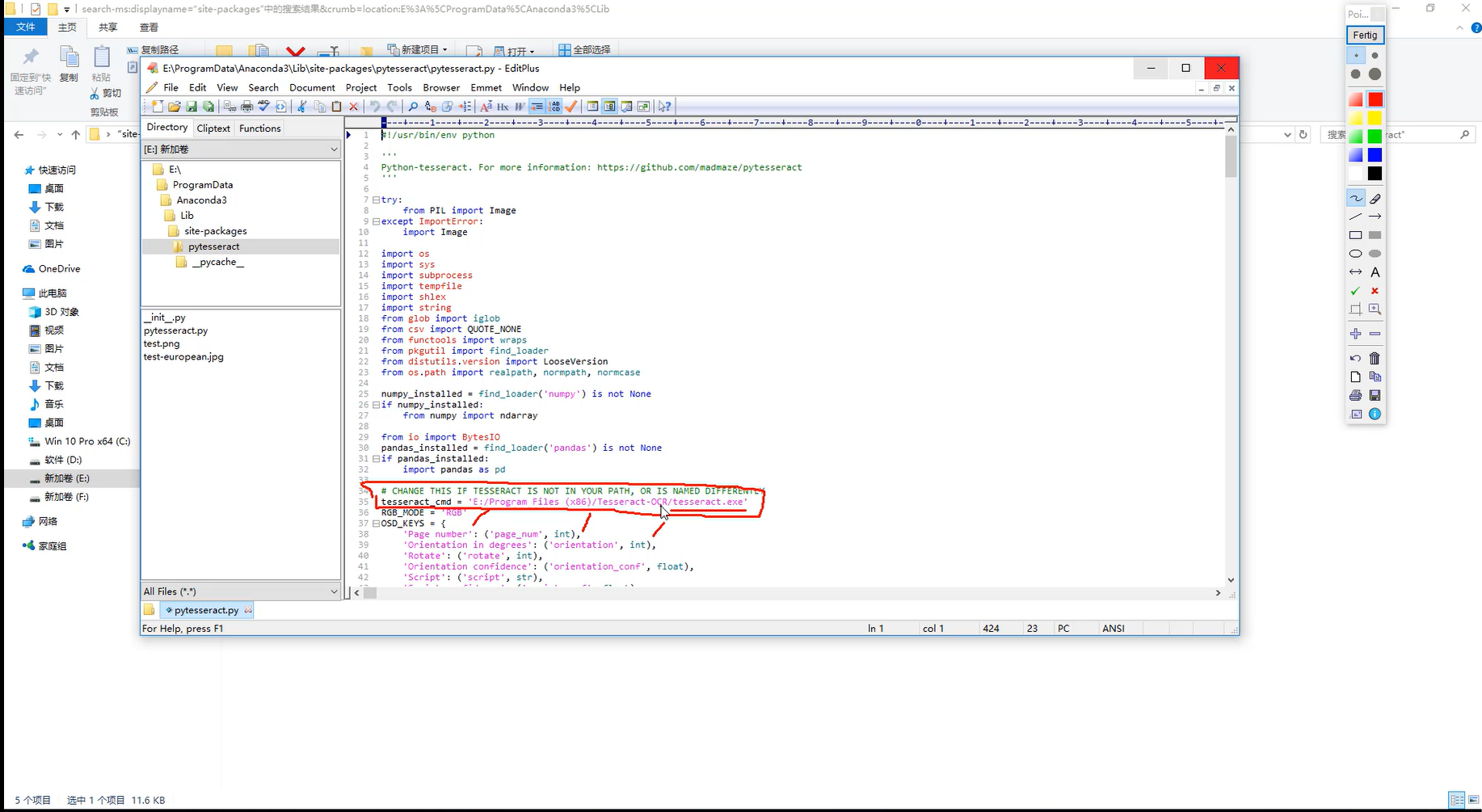
Task: Click the red X Delete toolbar icon
Action: 353,107
